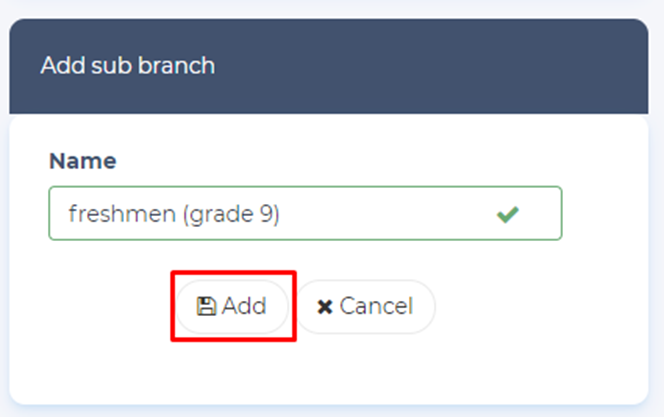Click the blank area right of Cancel
Viewport: 664px width, 417px height.
530,307
